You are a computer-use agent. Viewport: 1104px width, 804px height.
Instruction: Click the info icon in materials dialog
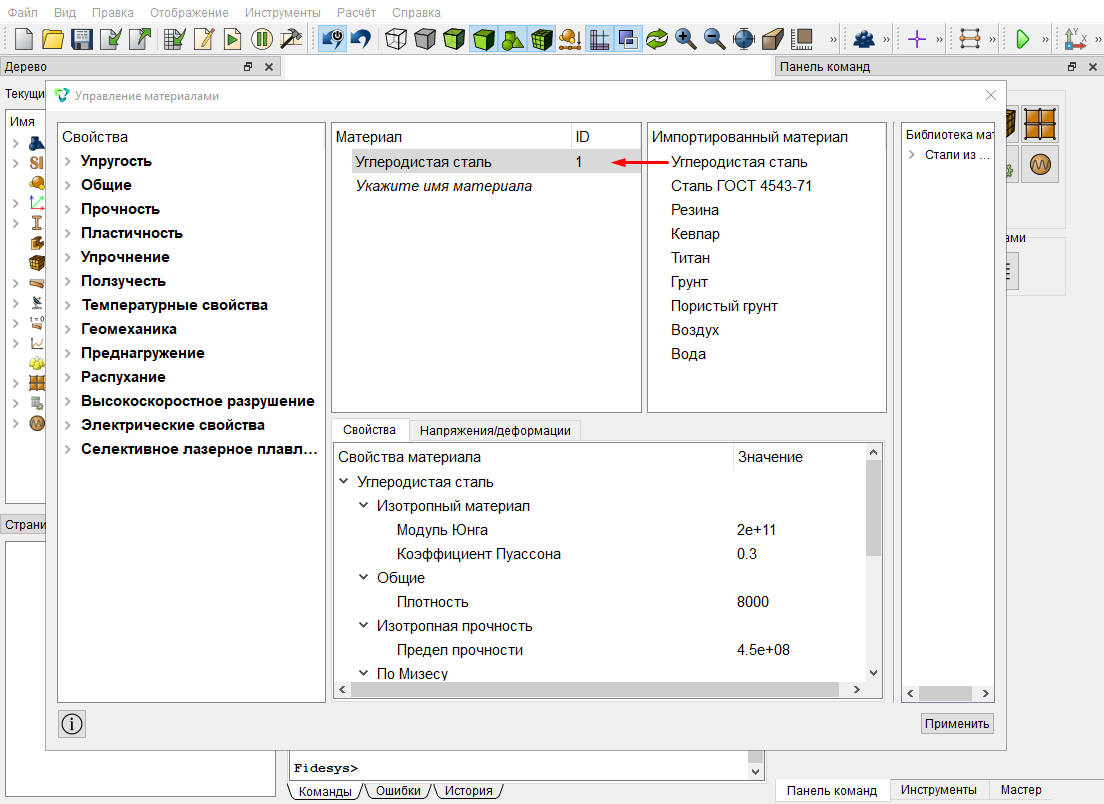(72, 724)
